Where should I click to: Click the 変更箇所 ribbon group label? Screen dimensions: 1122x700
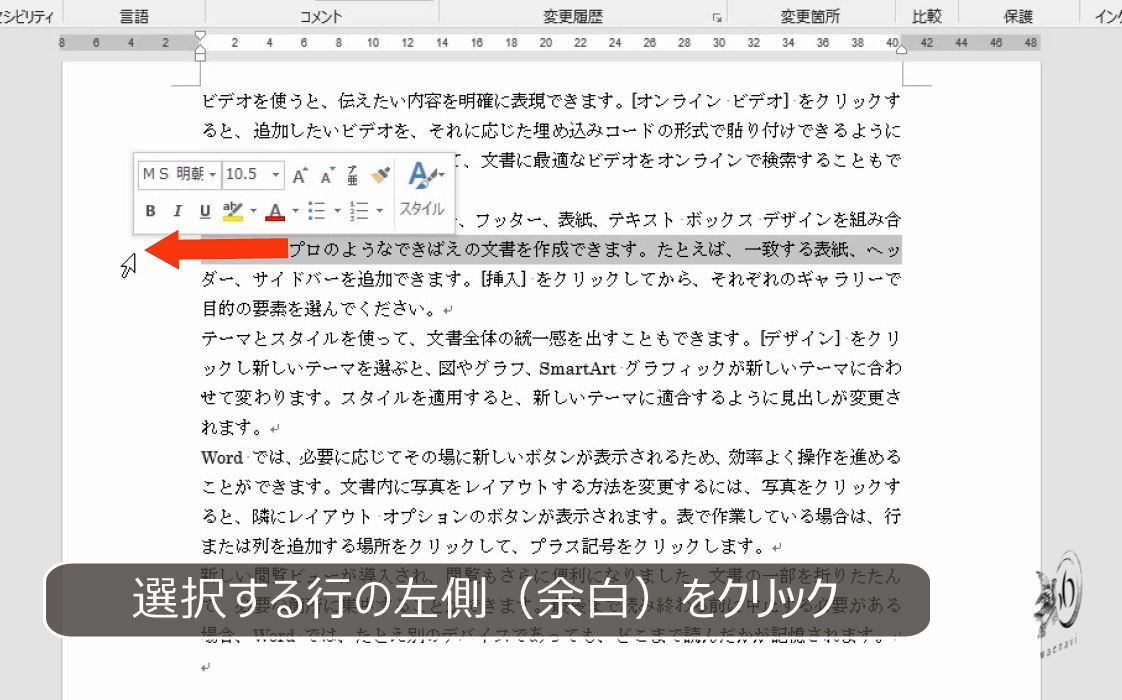pyautogui.click(x=810, y=16)
